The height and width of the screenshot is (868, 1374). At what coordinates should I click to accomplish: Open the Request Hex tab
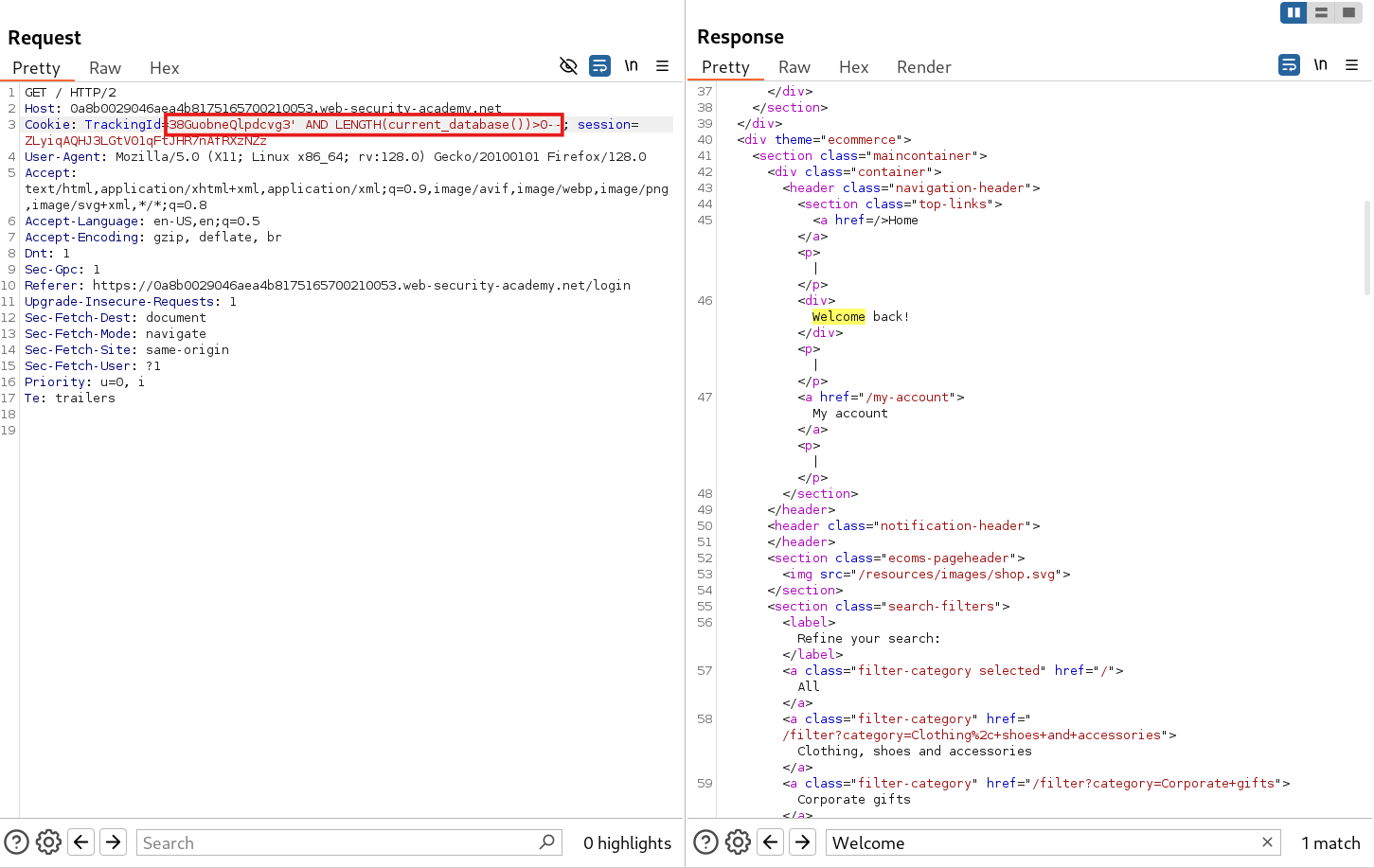(x=164, y=68)
